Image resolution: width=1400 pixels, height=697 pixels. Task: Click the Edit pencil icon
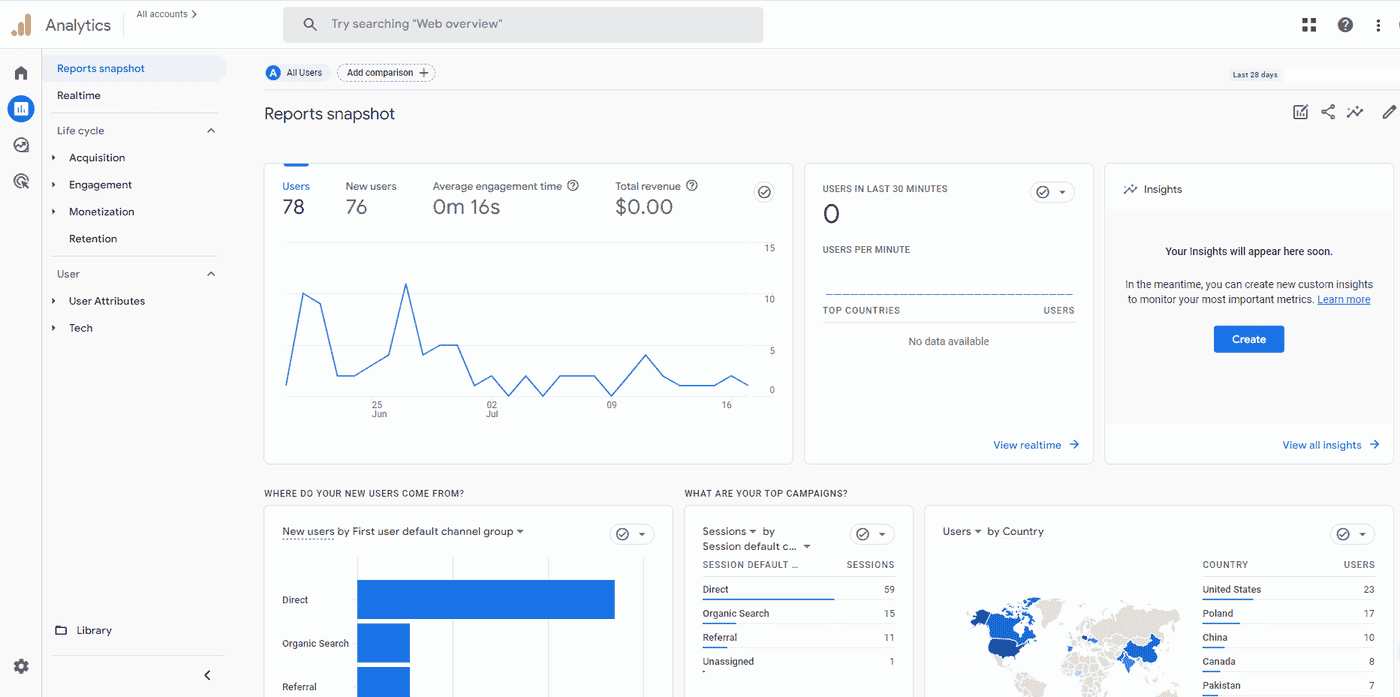(x=1389, y=112)
